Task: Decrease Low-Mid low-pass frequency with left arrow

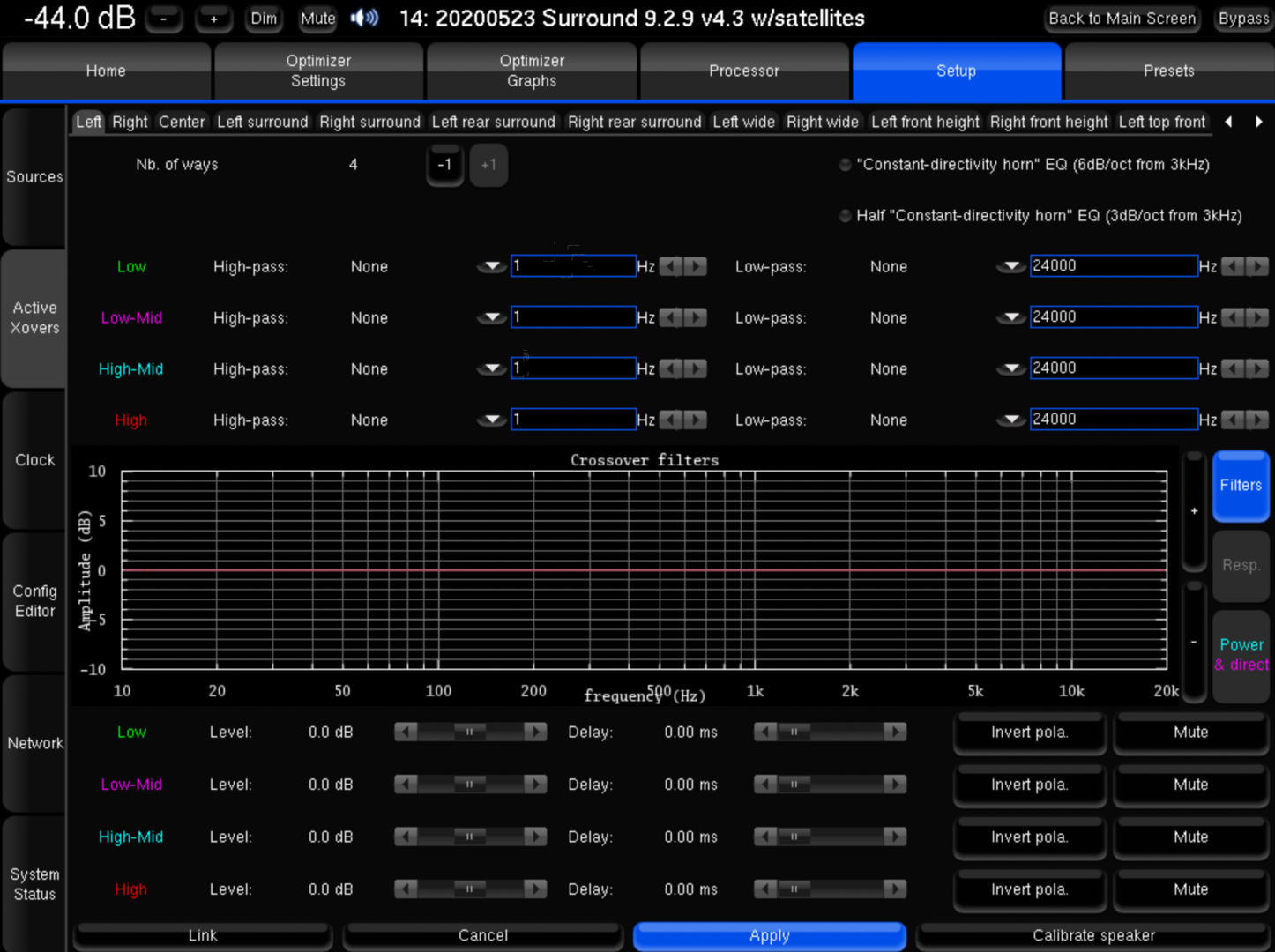Action: (1233, 317)
